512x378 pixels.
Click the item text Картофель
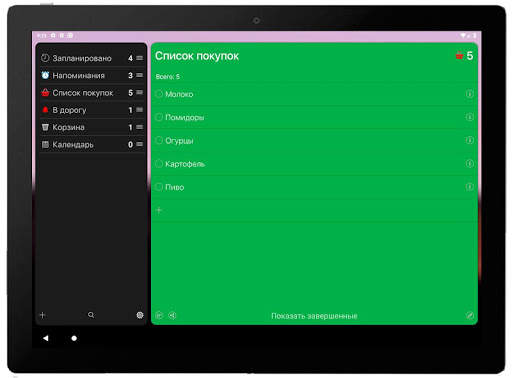(185, 164)
